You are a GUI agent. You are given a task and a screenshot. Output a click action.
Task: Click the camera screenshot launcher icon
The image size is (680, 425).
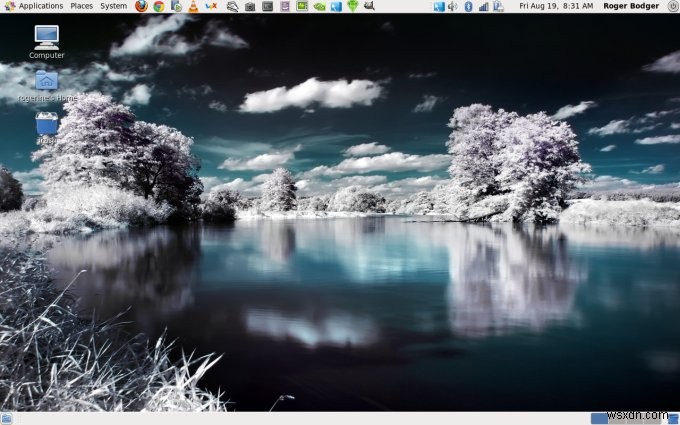tap(250, 6)
